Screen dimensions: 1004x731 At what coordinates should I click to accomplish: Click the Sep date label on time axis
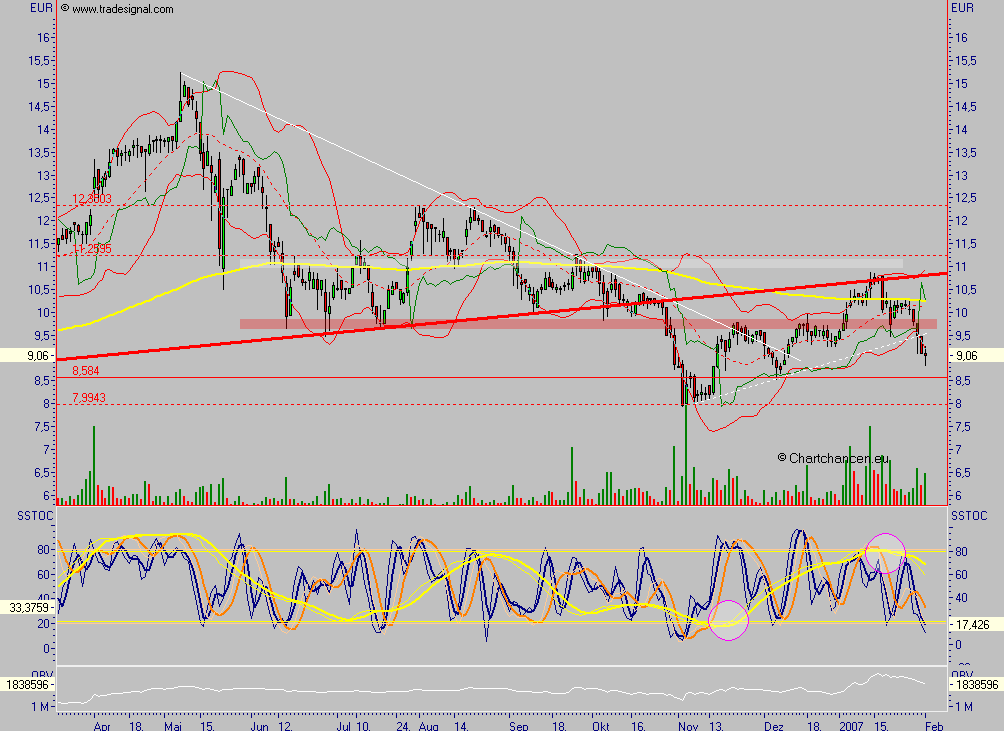pyautogui.click(x=519, y=725)
